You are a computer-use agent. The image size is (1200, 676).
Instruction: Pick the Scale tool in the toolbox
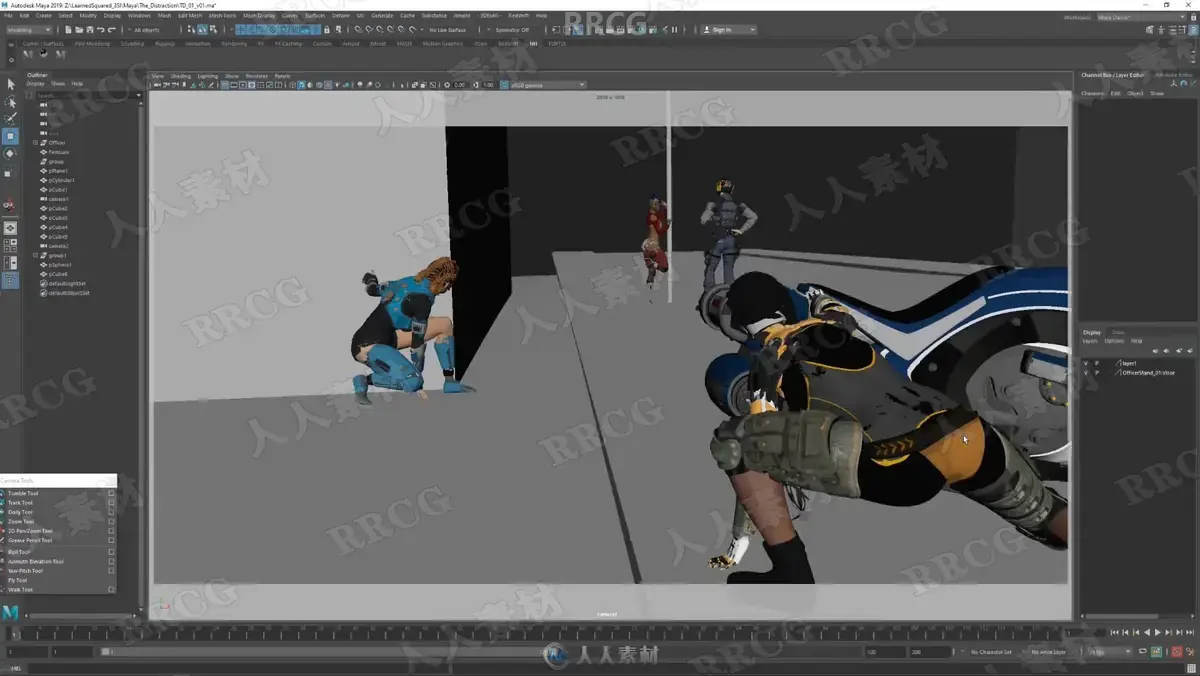10,173
